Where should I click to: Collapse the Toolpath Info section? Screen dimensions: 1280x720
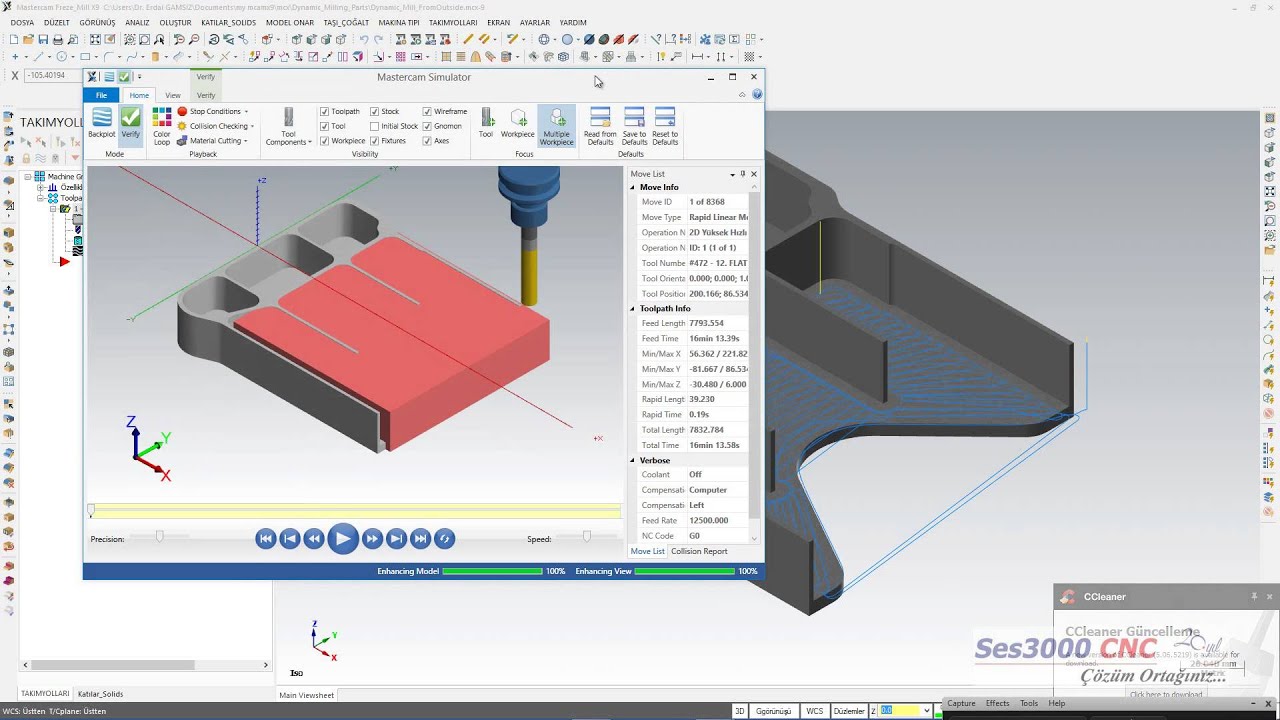(x=633, y=308)
